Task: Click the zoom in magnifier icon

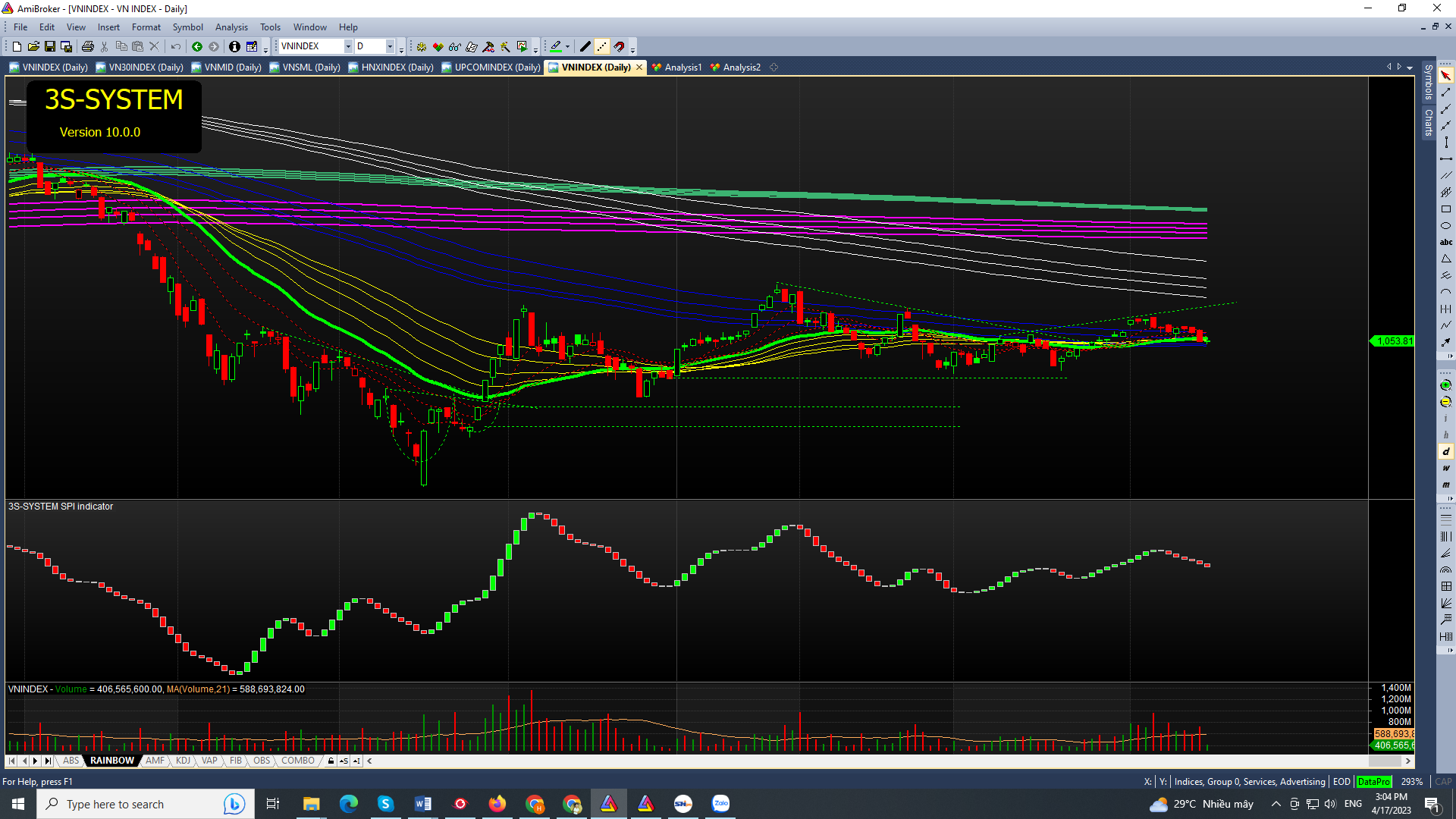Action: pos(1445,385)
